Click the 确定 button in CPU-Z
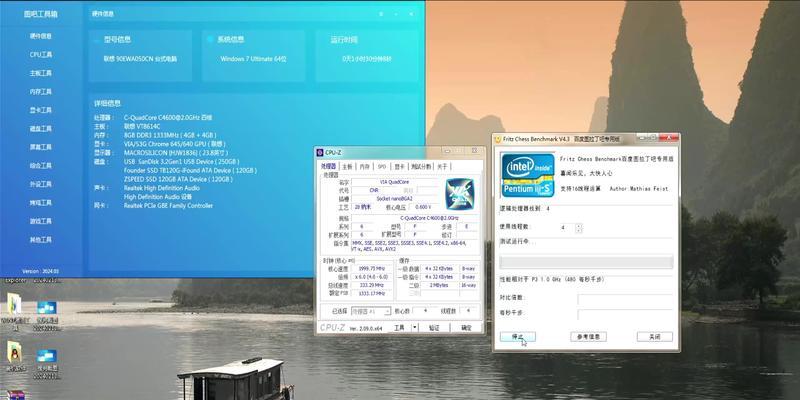800x400 pixels. 466,328
